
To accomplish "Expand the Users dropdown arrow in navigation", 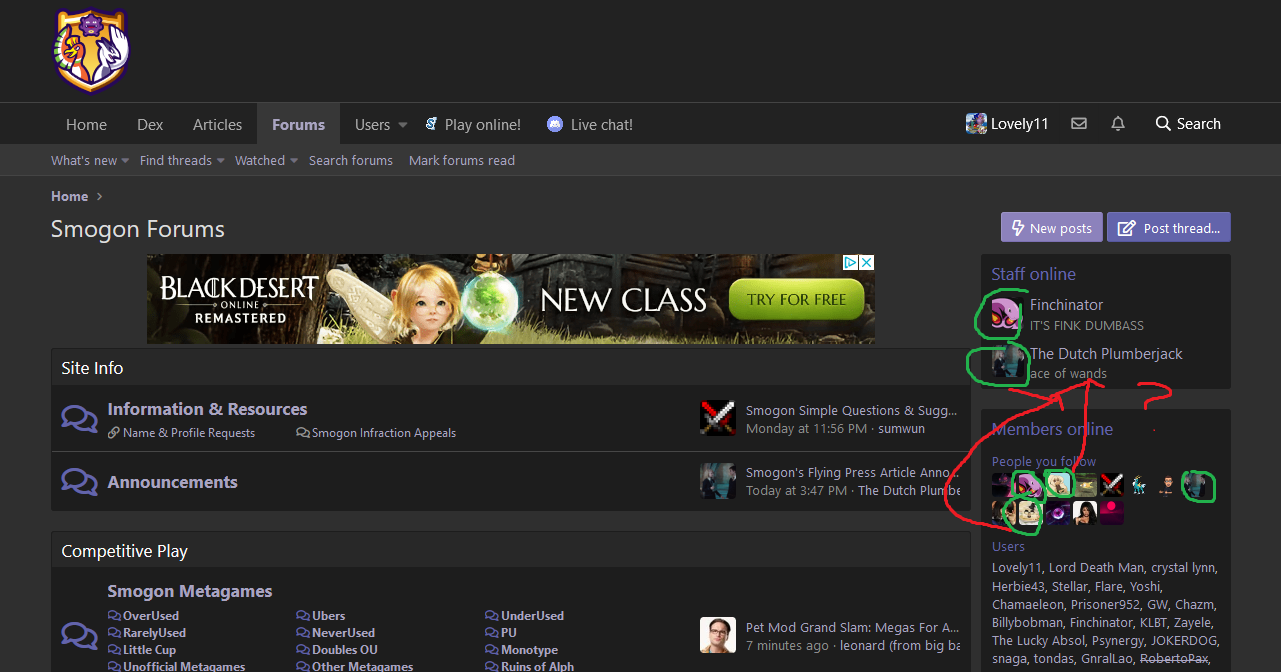I will (403, 125).
